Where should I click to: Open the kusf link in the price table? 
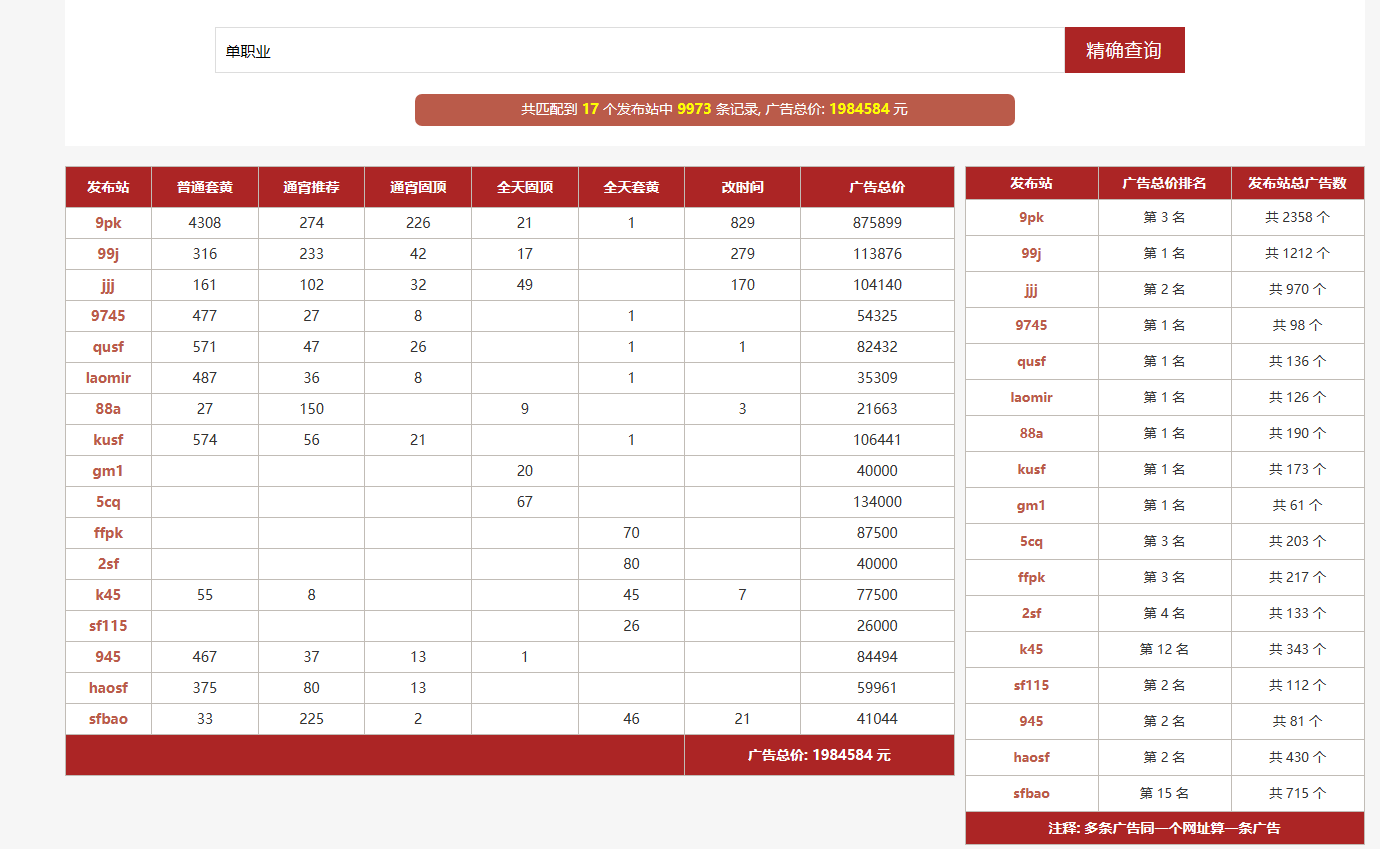pyautogui.click(x=108, y=440)
